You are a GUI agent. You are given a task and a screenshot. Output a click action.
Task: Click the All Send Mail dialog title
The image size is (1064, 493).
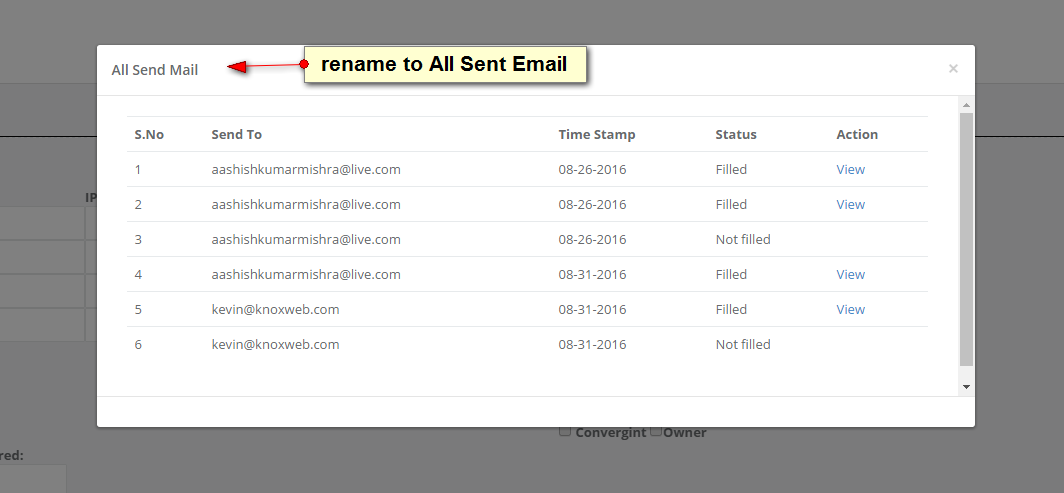[155, 70]
